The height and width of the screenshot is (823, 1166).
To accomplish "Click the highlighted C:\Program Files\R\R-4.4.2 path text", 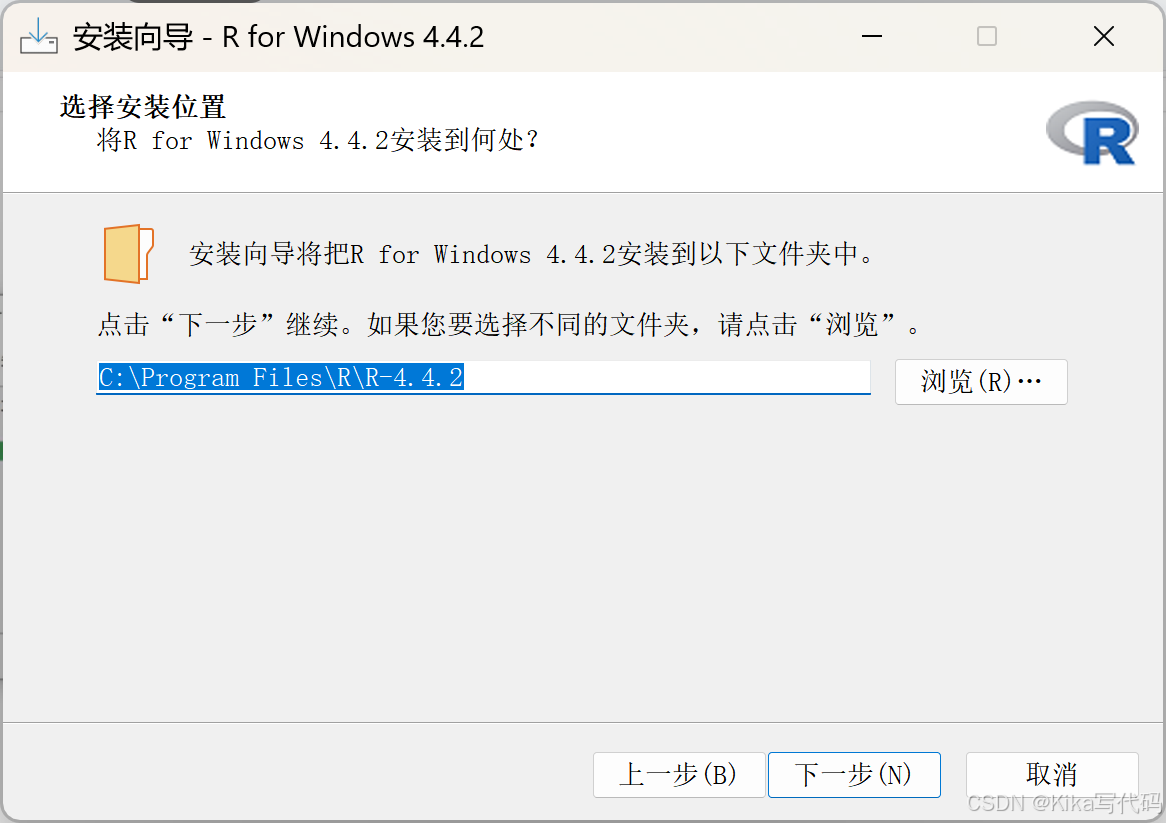I will 281,377.
